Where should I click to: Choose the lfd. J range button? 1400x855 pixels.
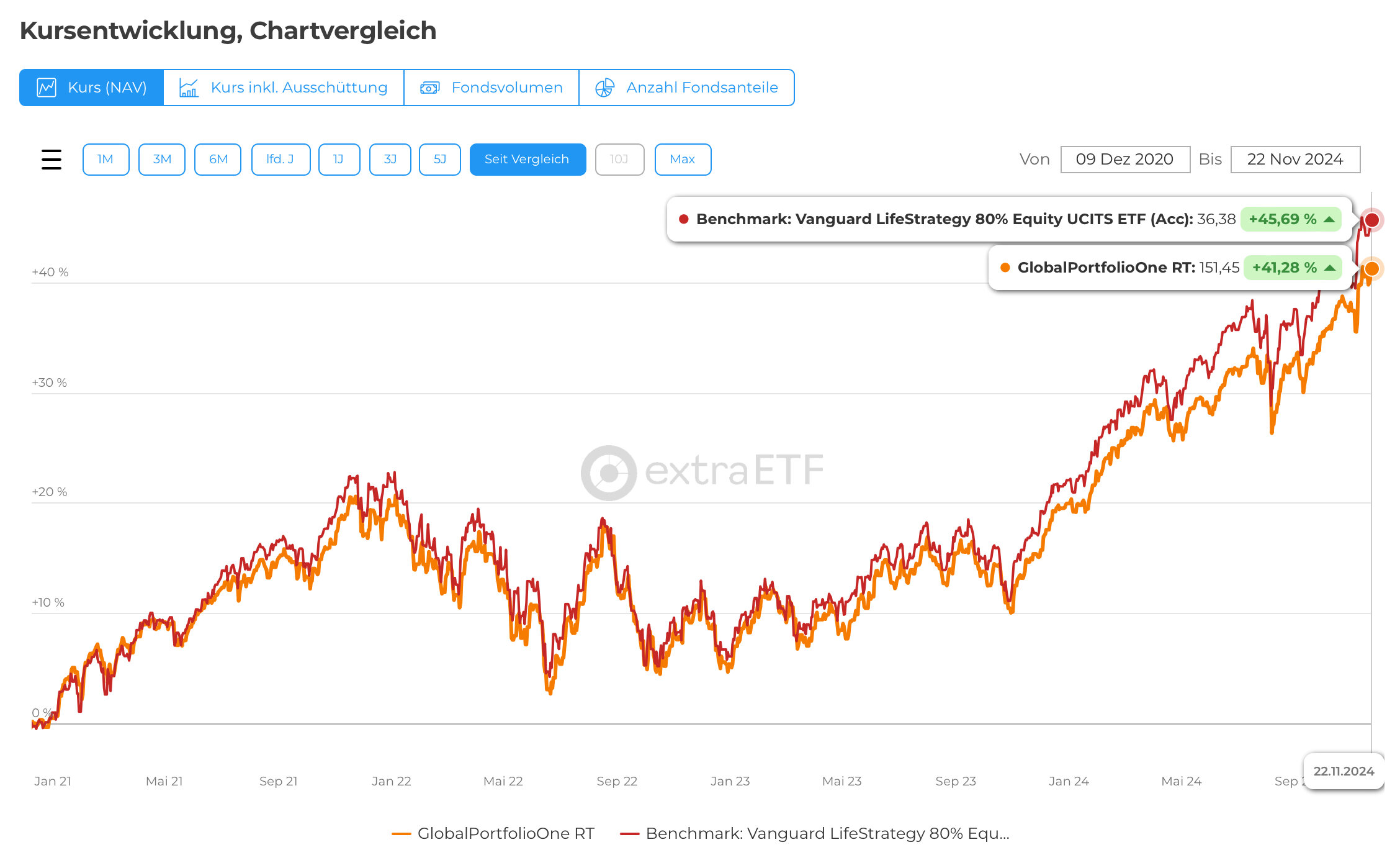280,160
